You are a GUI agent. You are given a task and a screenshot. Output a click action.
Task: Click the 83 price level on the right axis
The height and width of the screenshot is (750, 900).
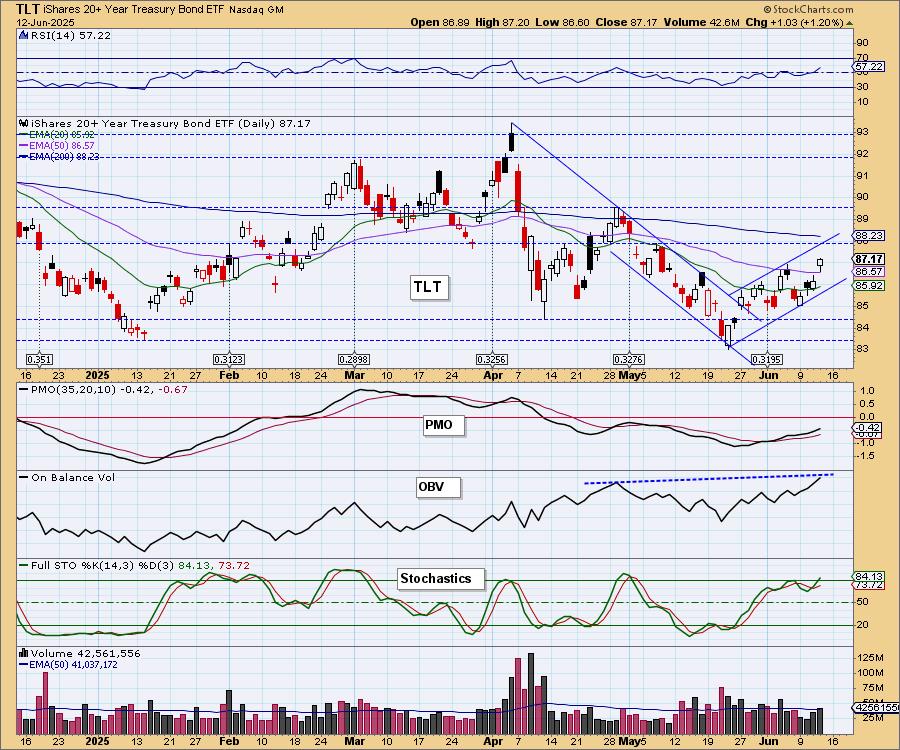(863, 349)
